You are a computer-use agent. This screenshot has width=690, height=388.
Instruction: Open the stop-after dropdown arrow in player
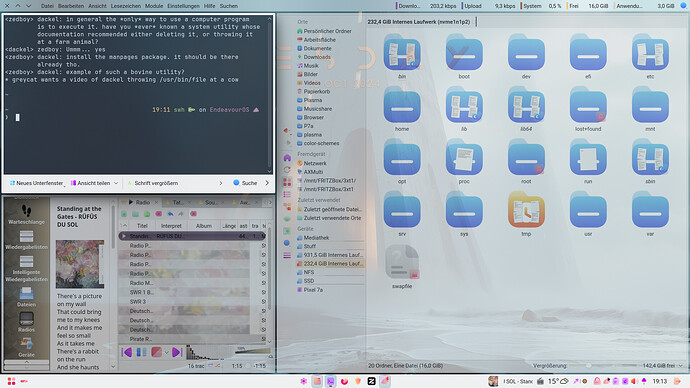[166, 352]
